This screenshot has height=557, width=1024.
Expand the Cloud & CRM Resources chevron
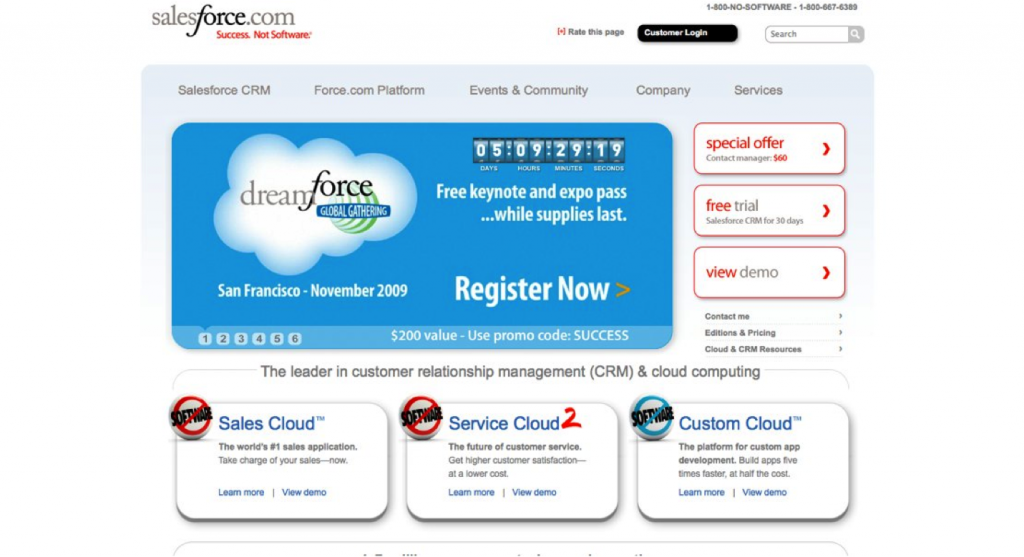tap(840, 349)
